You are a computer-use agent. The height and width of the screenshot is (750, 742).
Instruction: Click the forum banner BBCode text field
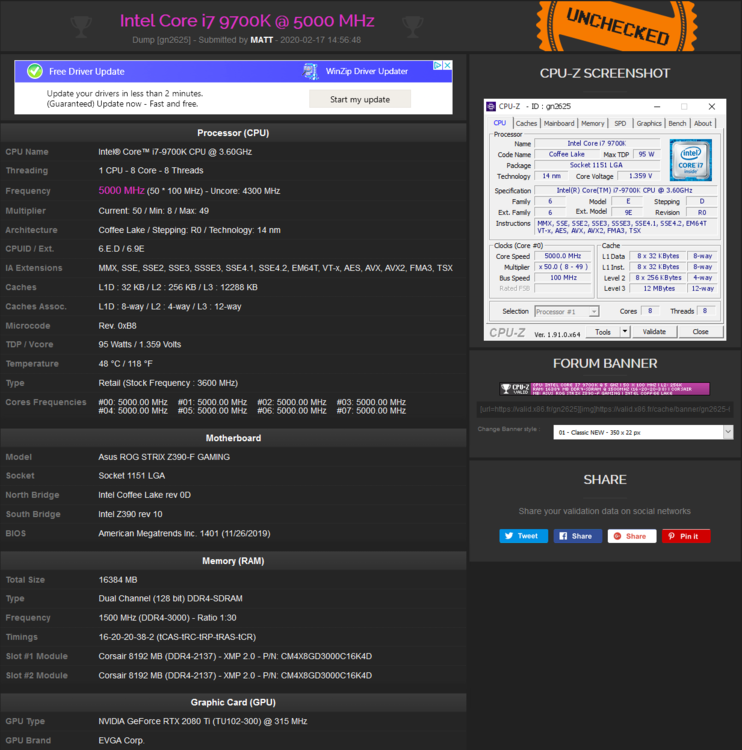pyautogui.click(x=605, y=408)
